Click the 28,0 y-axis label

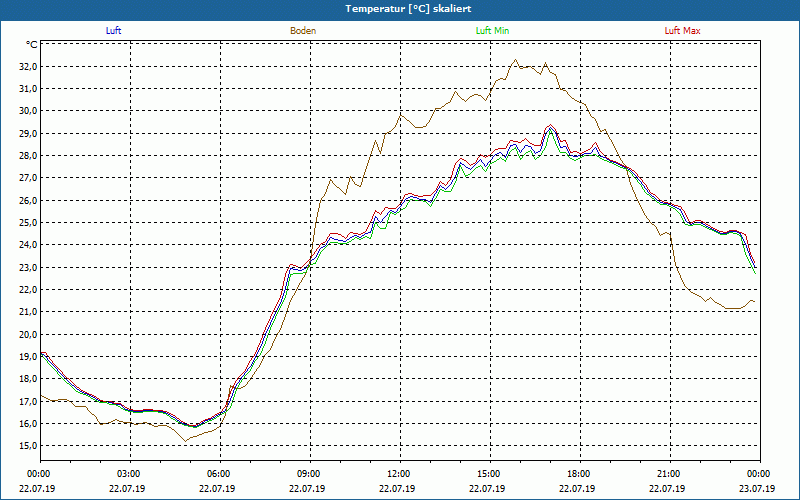coord(28,156)
